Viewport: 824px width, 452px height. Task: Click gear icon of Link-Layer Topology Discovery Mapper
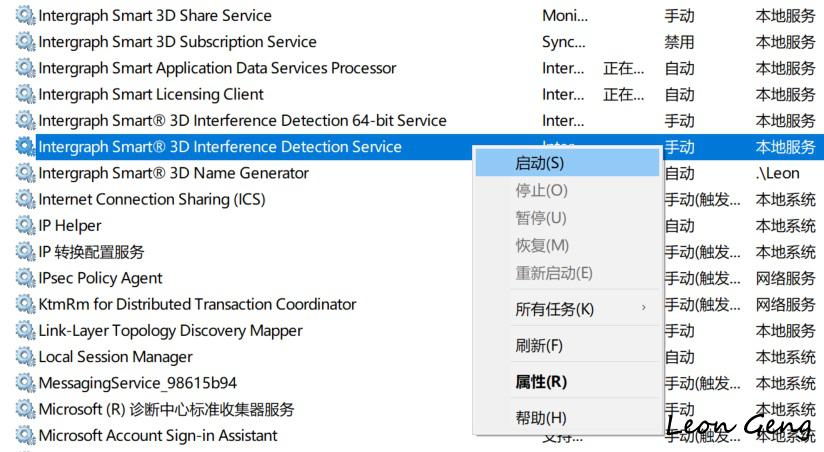pos(25,330)
